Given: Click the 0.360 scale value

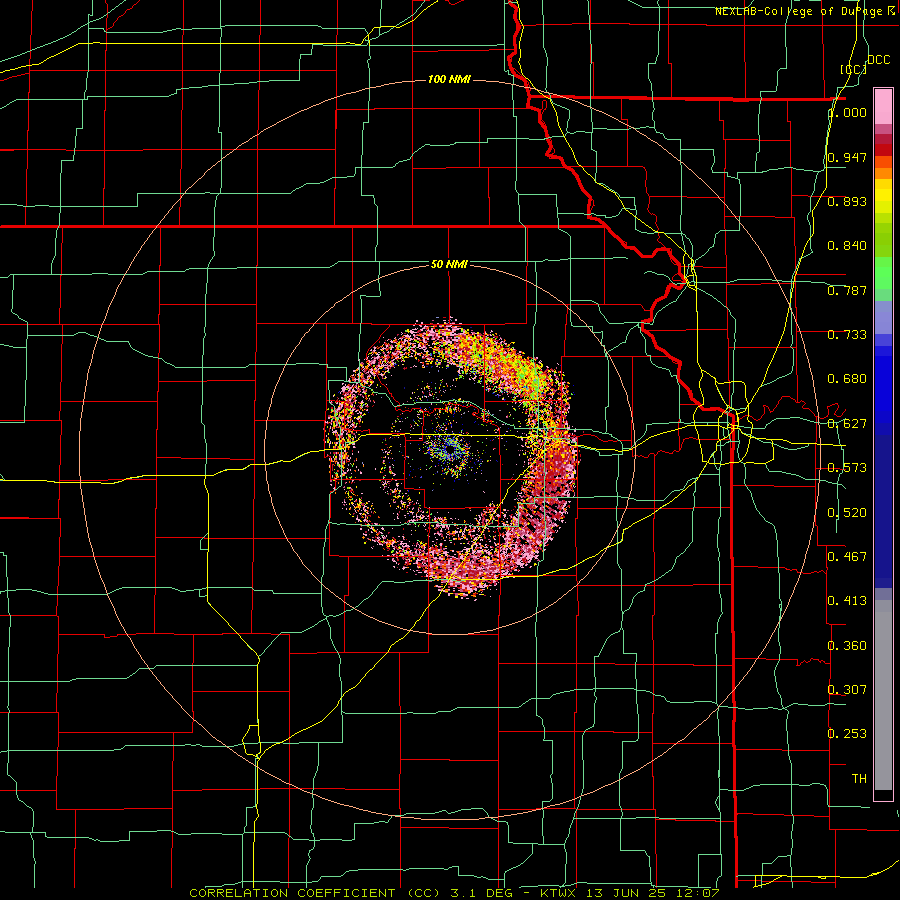Looking at the screenshot, I should pyautogui.click(x=847, y=646).
